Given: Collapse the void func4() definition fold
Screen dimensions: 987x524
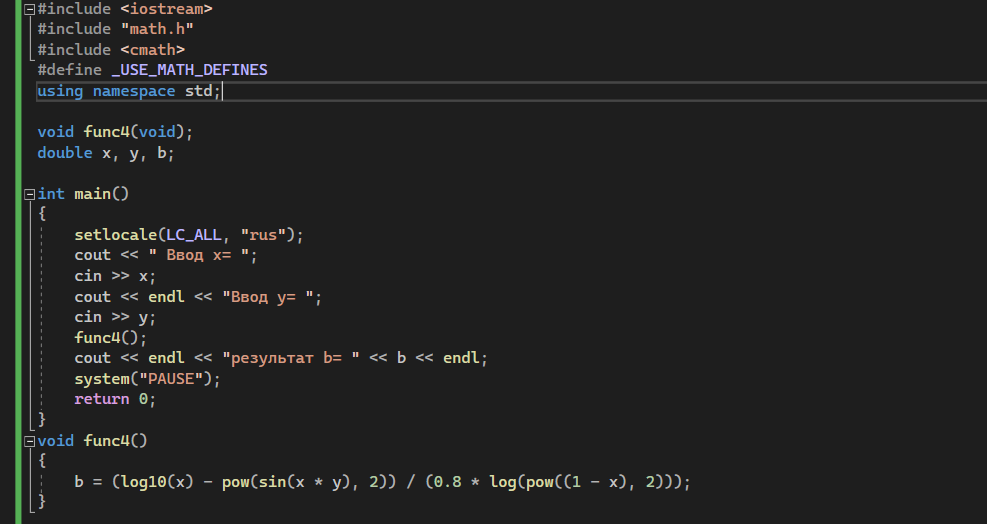Looking at the screenshot, I should pyautogui.click(x=29, y=441).
